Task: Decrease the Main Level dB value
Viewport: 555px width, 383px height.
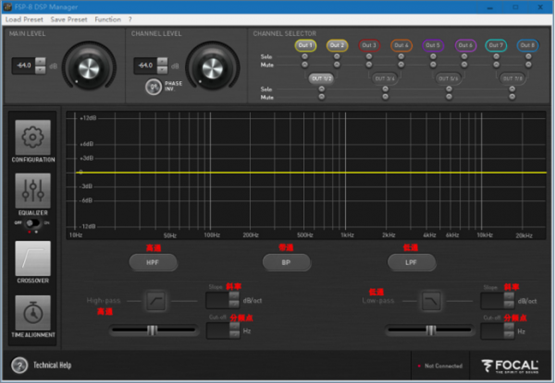Action: point(40,70)
